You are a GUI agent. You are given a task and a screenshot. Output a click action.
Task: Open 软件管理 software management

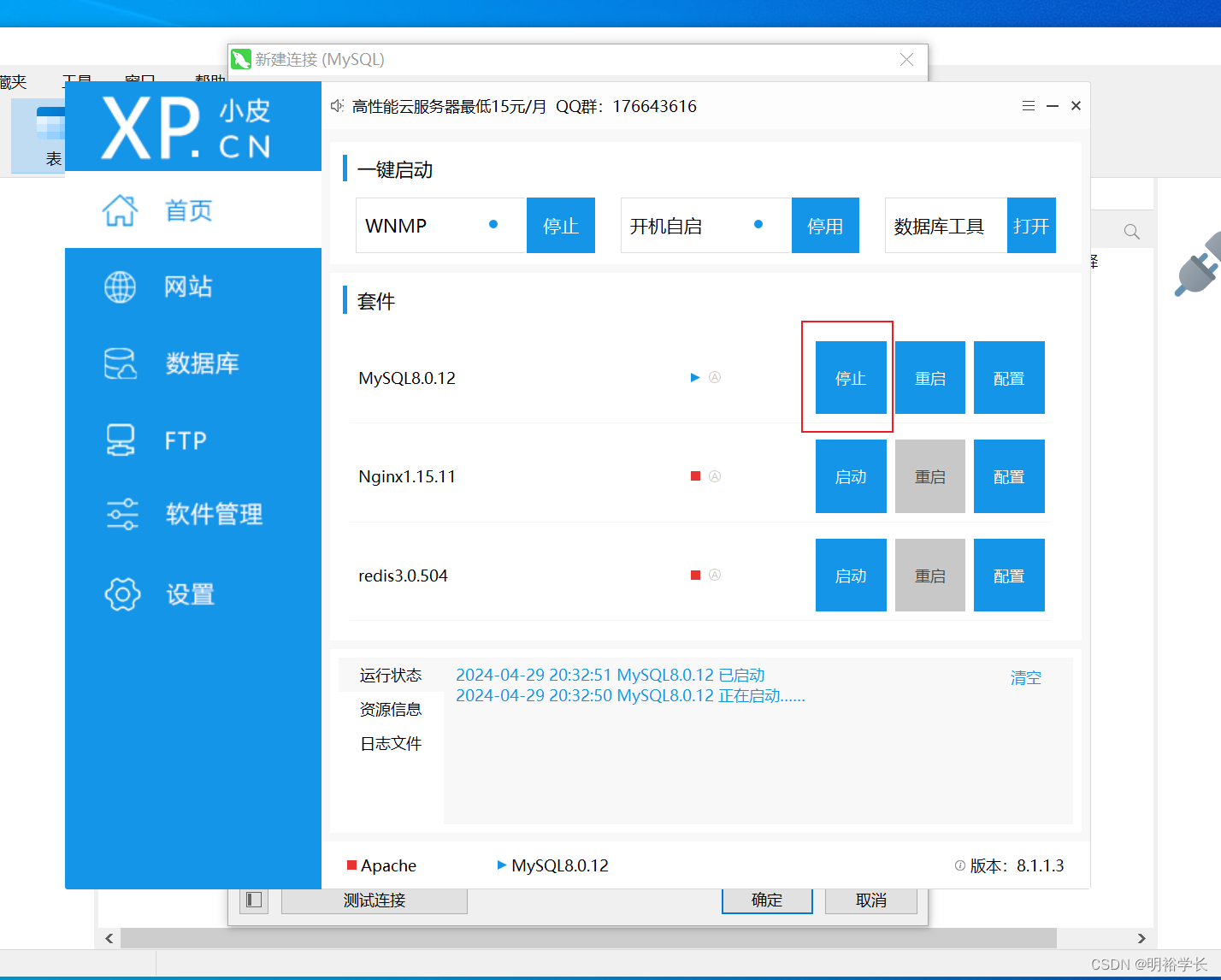pos(193,514)
